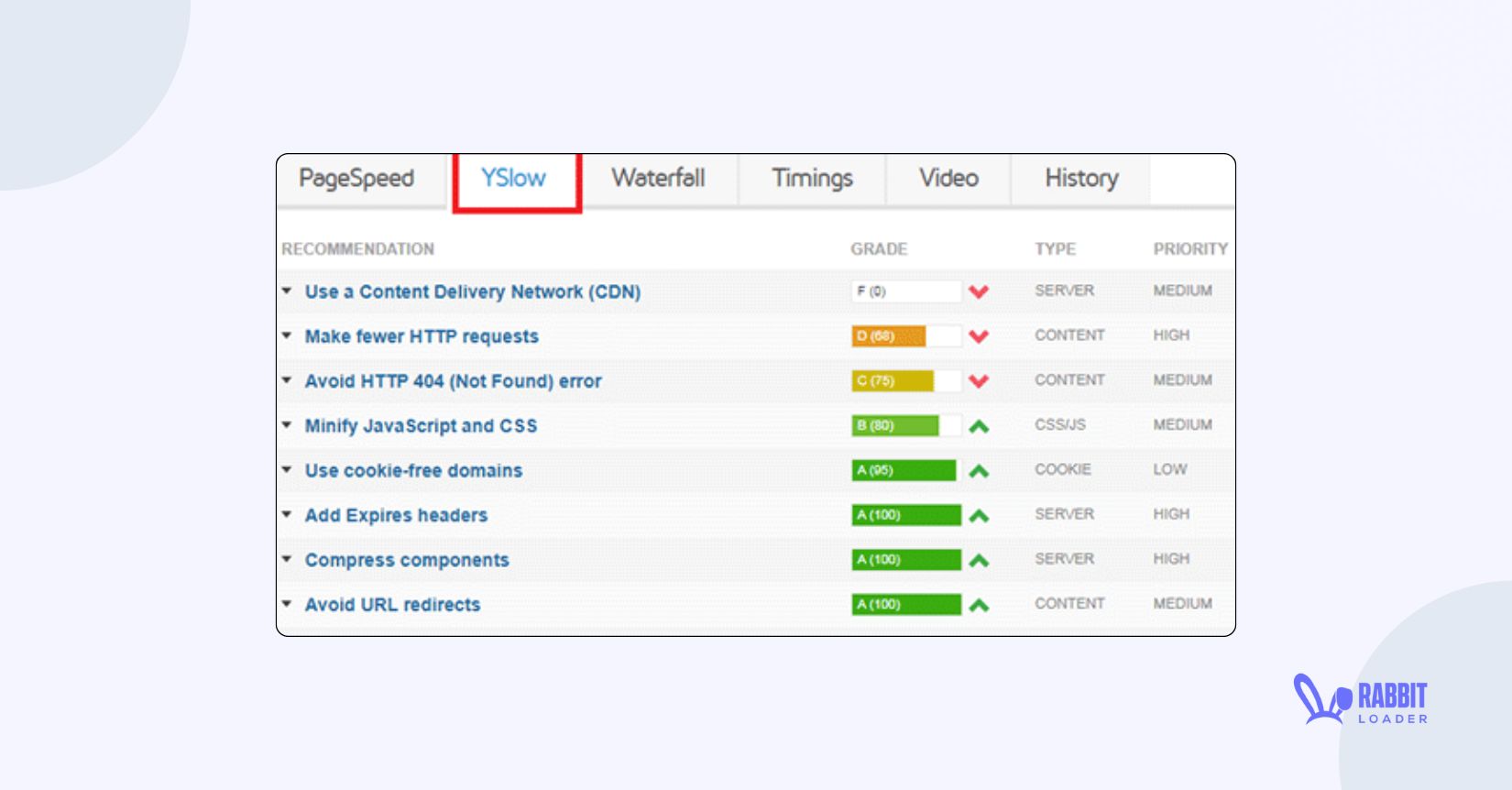This screenshot has height=790, width=1512.
Task: Click green up chevron for cookie-free domains
Action: 979,471
